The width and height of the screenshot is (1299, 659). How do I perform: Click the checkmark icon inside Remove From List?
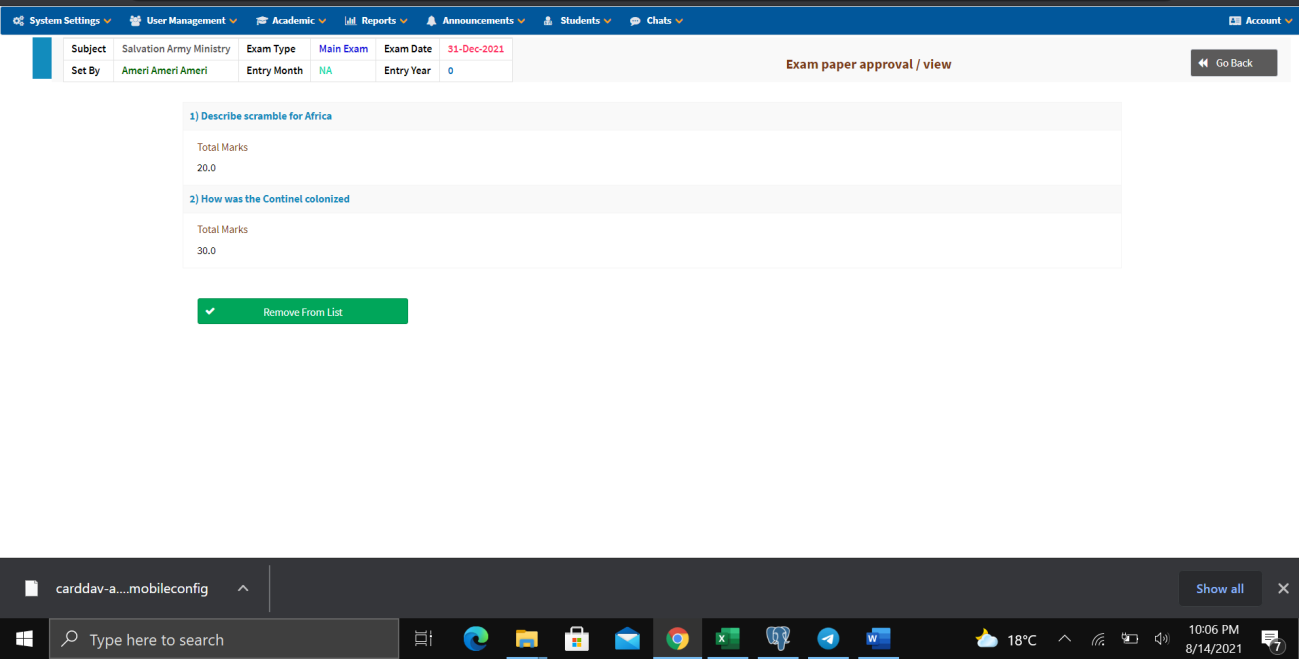[210, 311]
